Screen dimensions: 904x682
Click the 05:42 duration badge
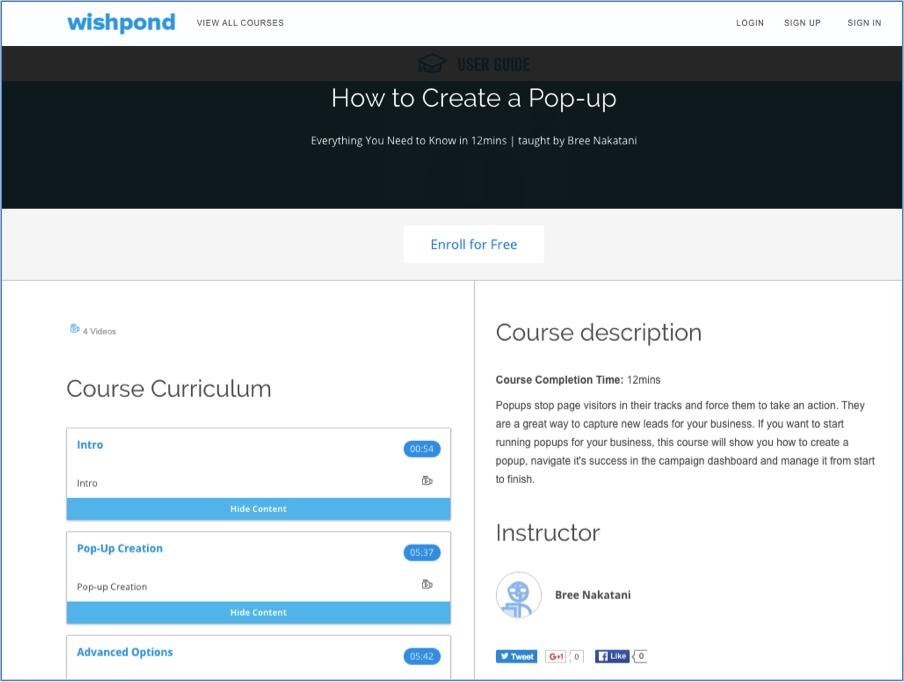[421, 657]
